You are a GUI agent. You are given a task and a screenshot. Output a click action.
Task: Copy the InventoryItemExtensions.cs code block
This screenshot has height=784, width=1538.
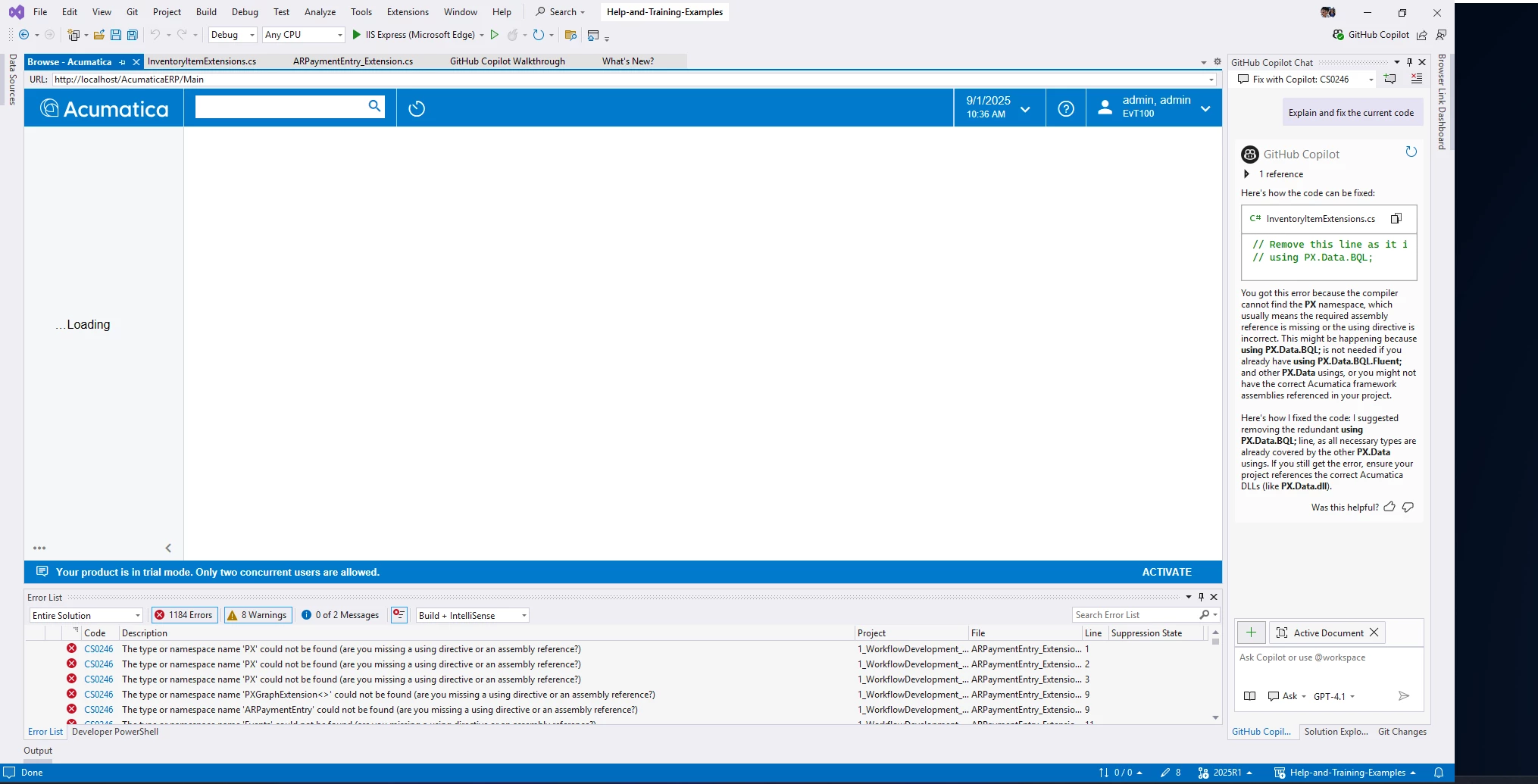[x=1396, y=219]
